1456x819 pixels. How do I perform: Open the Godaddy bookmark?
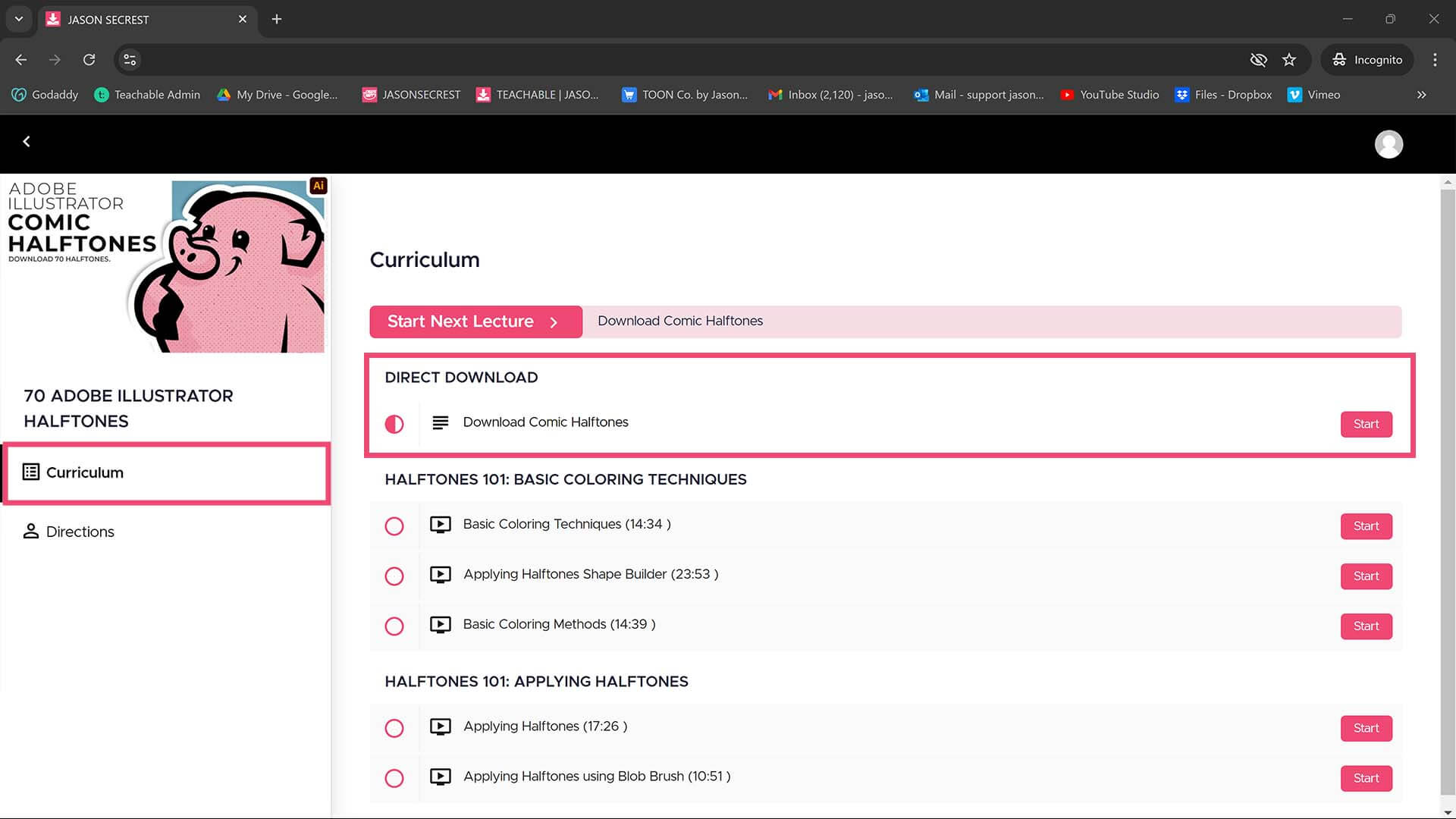45,95
